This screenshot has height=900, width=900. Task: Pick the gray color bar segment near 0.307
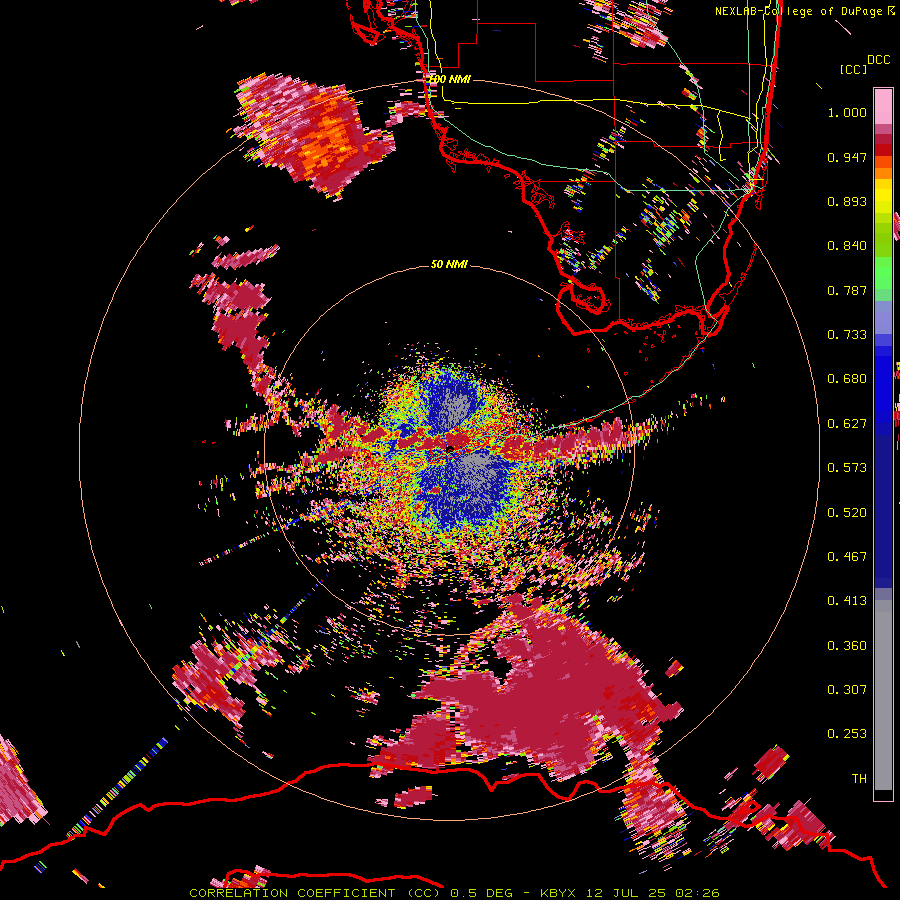pyautogui.click(x=883, y=695)
